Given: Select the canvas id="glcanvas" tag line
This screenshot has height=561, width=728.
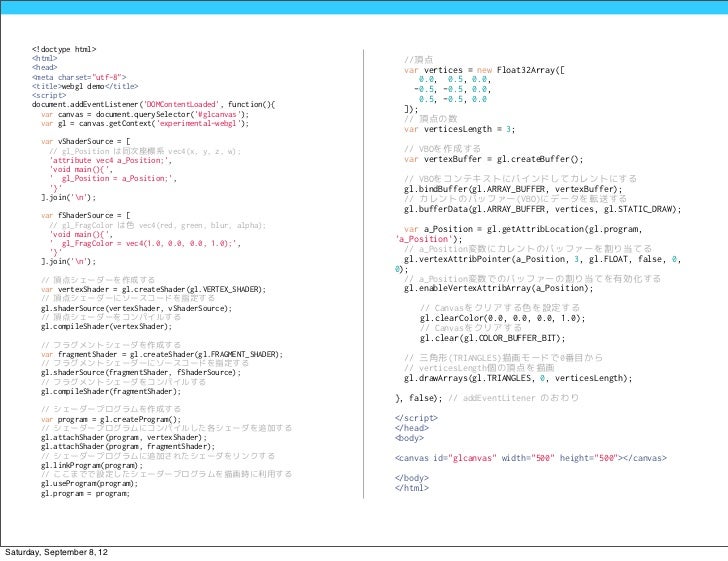Looking at the screenshot, I should coord(531,458).
